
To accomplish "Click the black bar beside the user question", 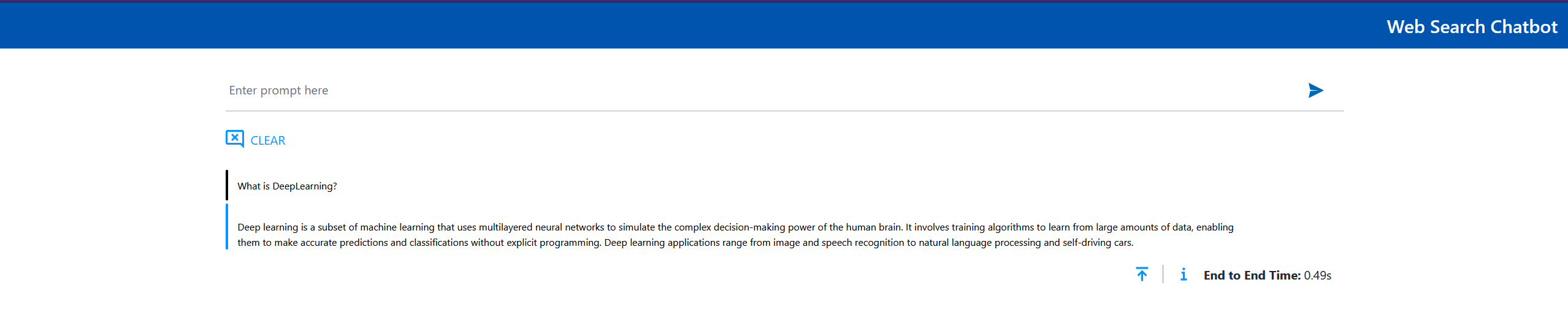I will (x=227, y=185).
